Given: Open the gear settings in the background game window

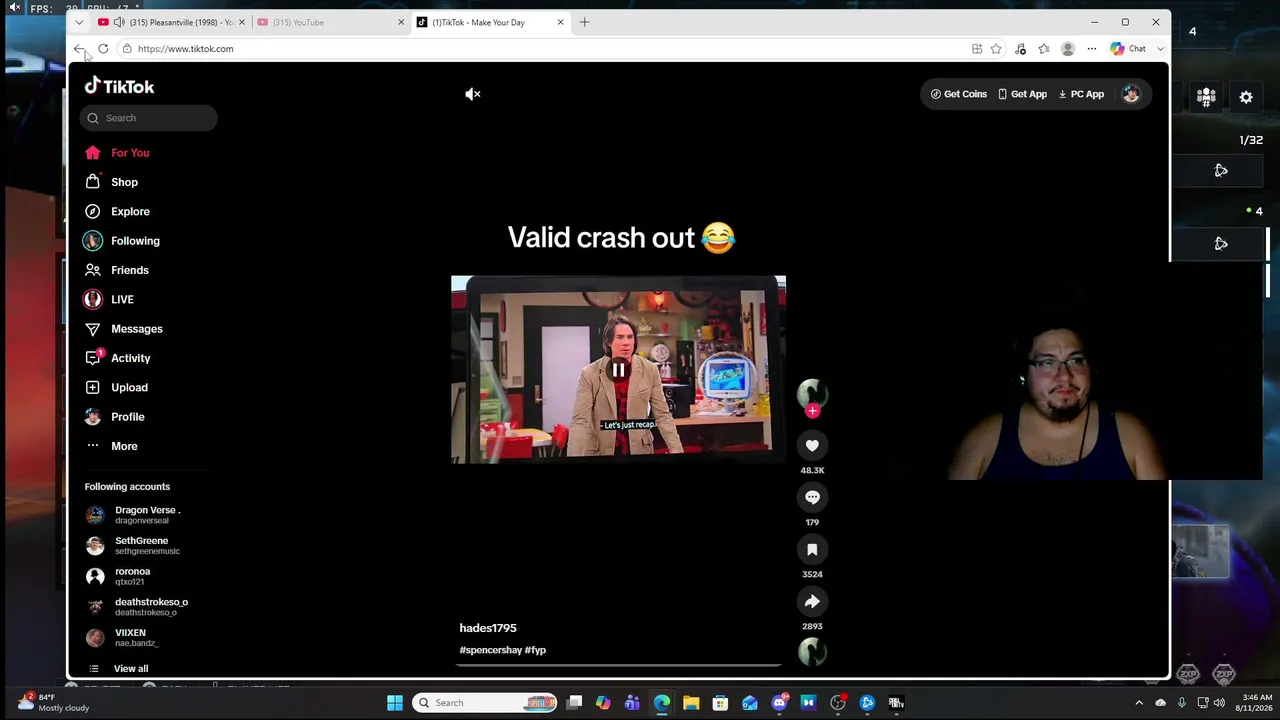Looking at the screenshot, I should (1246, 97).
